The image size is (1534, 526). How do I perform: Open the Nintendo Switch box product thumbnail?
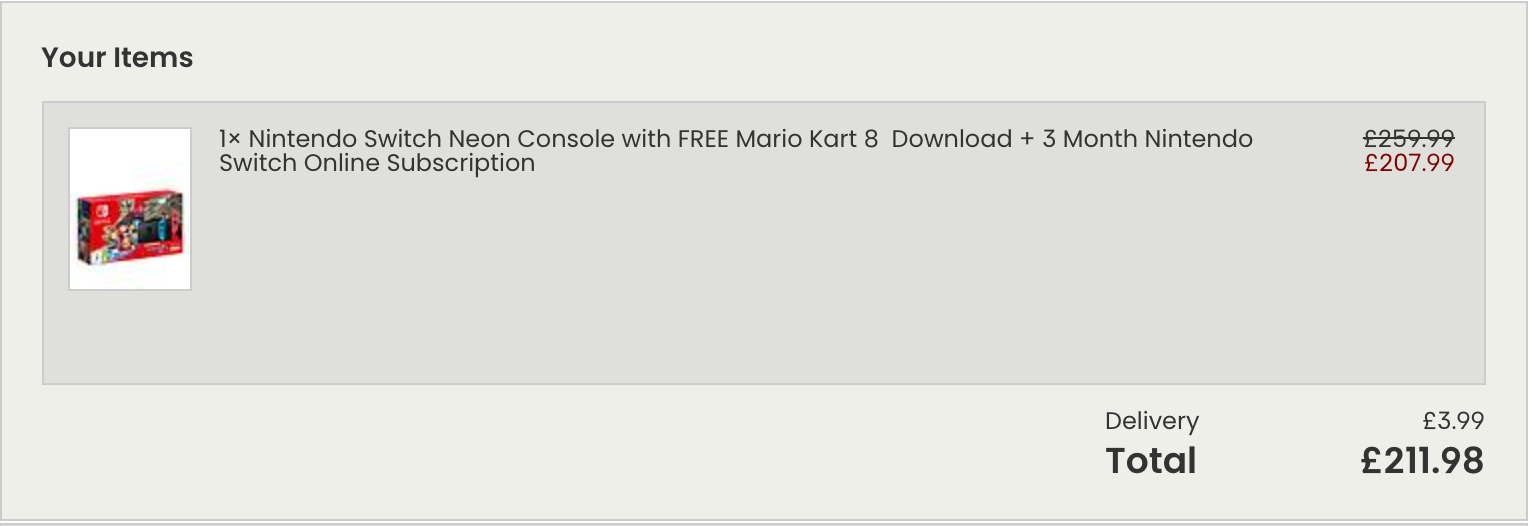(x=130, y=209)
